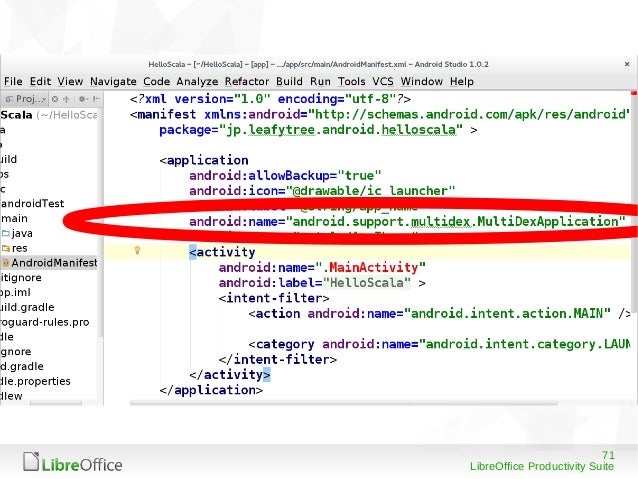The image size is (638, 479).
Task: Open the Refactor menu
Action: tap(247, 81)
